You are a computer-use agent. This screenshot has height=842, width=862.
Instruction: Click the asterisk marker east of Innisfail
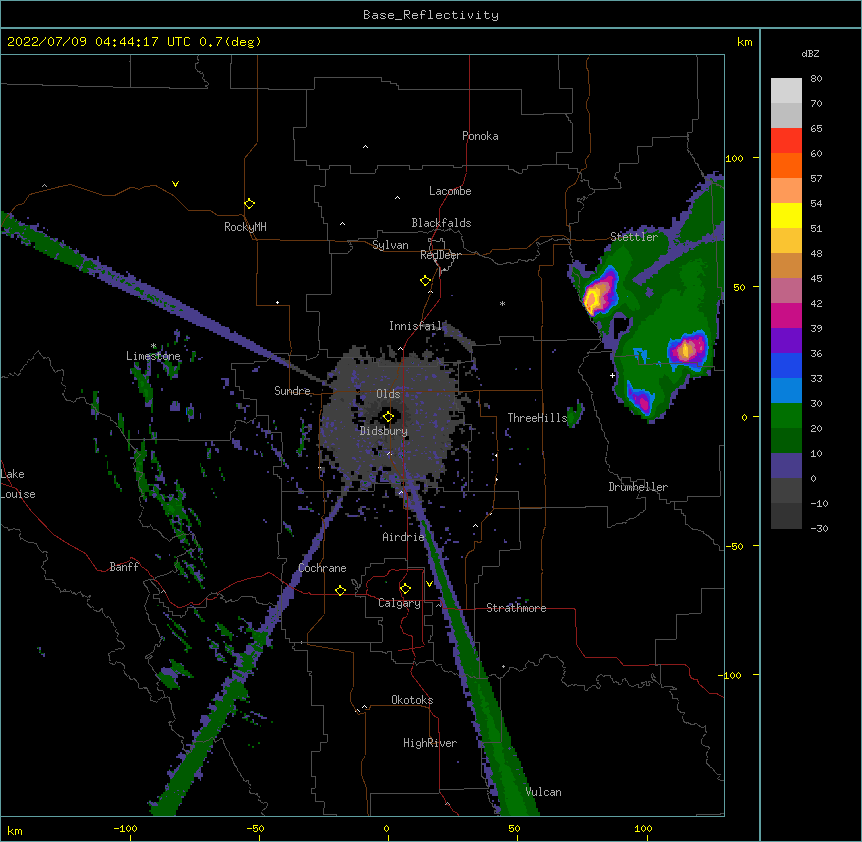tap(502, 303)
